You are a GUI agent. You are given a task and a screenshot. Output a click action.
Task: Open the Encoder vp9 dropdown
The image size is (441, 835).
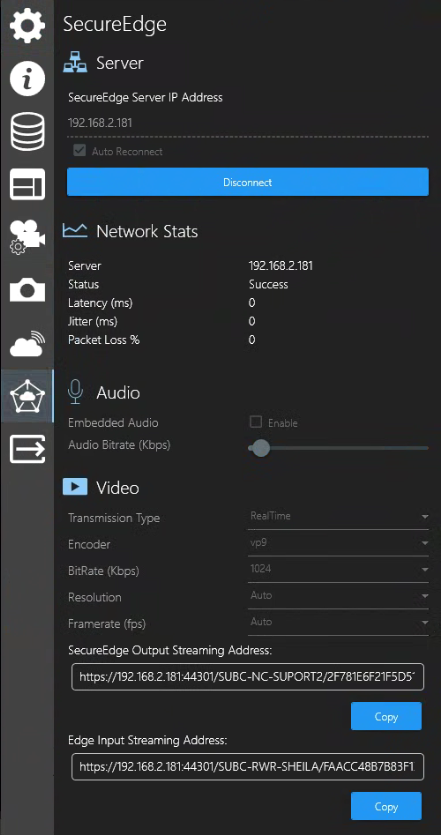point(338,543)
